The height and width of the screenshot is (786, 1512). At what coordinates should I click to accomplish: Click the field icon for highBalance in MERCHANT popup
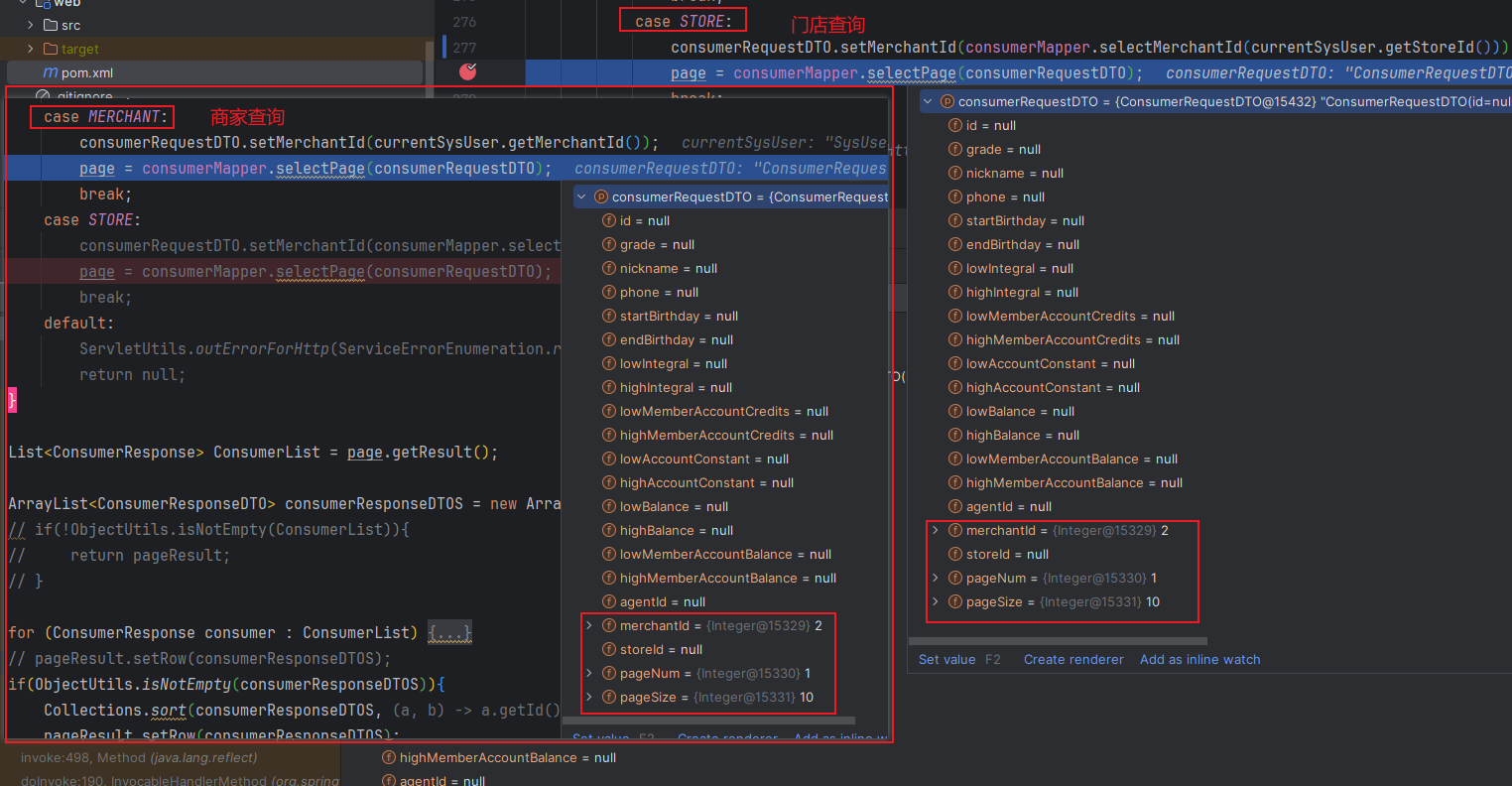tap(610, 530)
